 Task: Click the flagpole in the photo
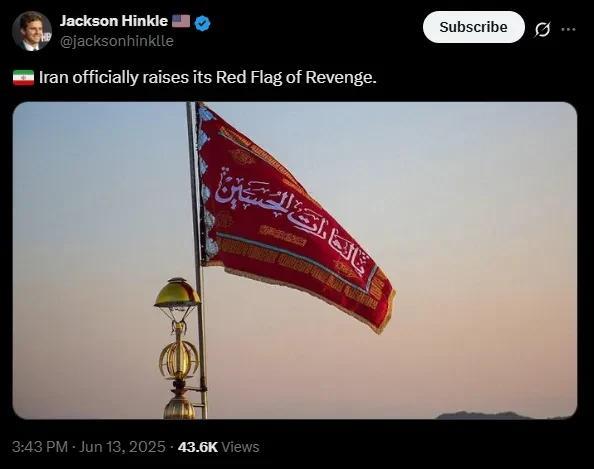tap(196, 260)
